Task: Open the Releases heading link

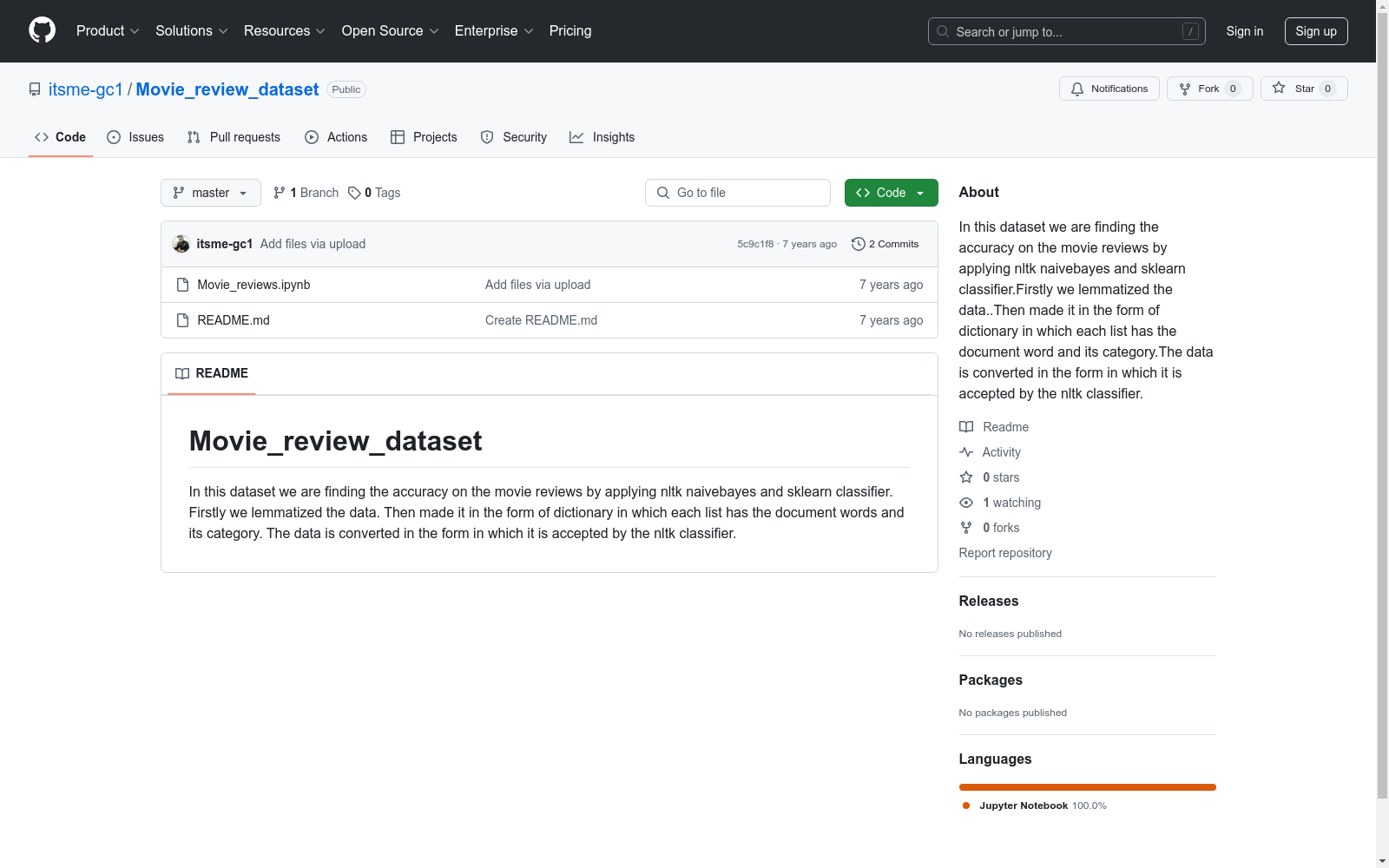Action: (x=989, y=601)
